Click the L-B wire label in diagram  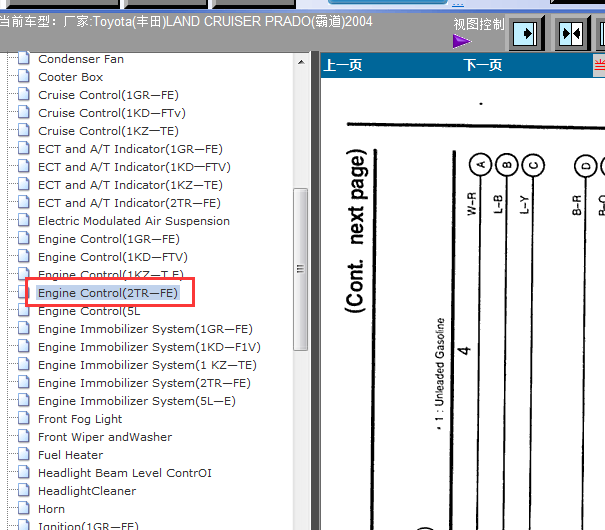click(499, 204)
